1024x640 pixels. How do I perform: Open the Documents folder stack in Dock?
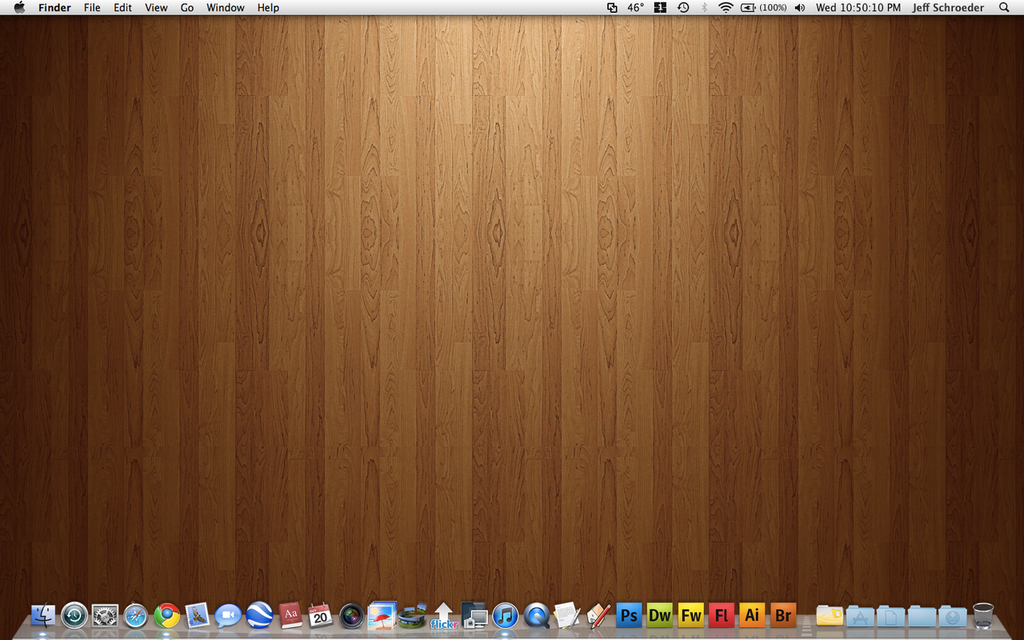(891, 616)
